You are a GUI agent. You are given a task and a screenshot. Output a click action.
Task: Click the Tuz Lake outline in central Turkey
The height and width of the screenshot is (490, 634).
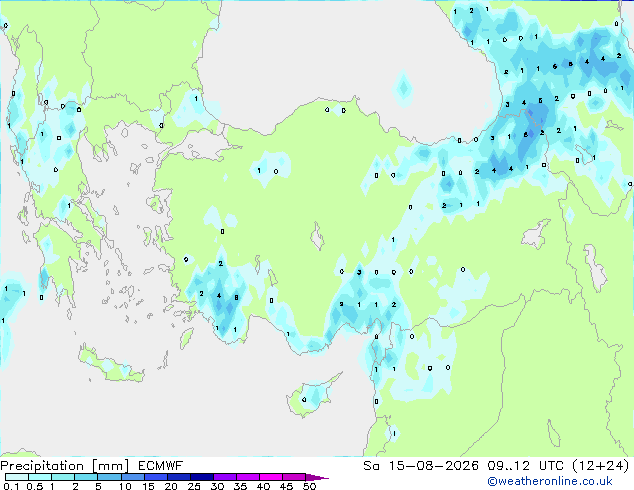(x=317, y=237)
